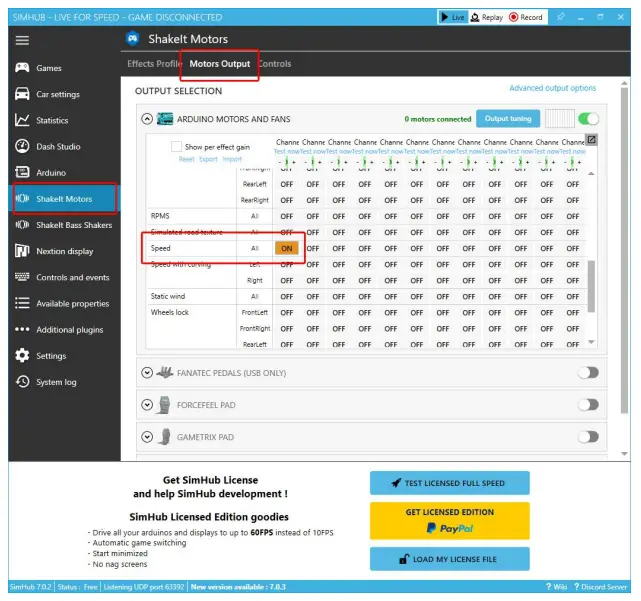Check Show per effect gain checkbox
This screenshot has height=601, width=641.
pyautogui.click(x=176, y=146)
